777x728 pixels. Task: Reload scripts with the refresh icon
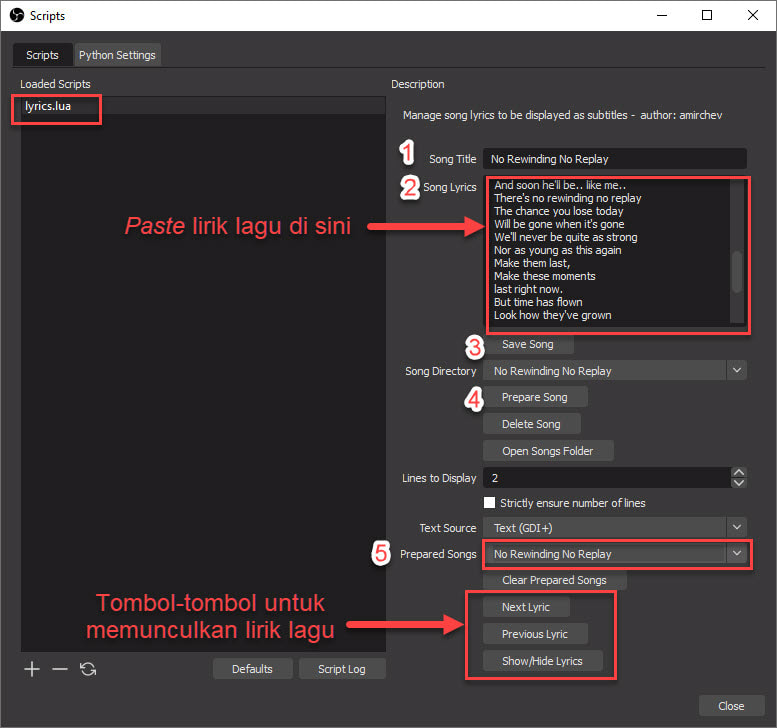[88, 669]
